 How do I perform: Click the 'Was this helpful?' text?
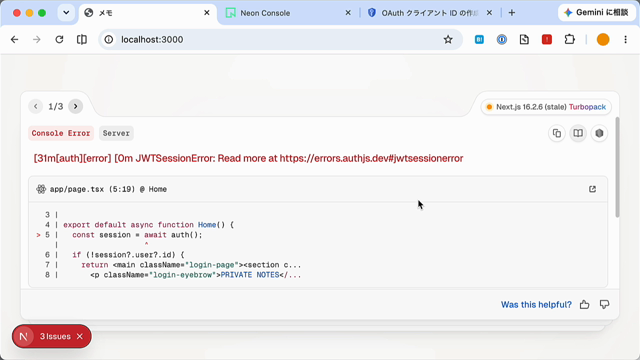536,305
